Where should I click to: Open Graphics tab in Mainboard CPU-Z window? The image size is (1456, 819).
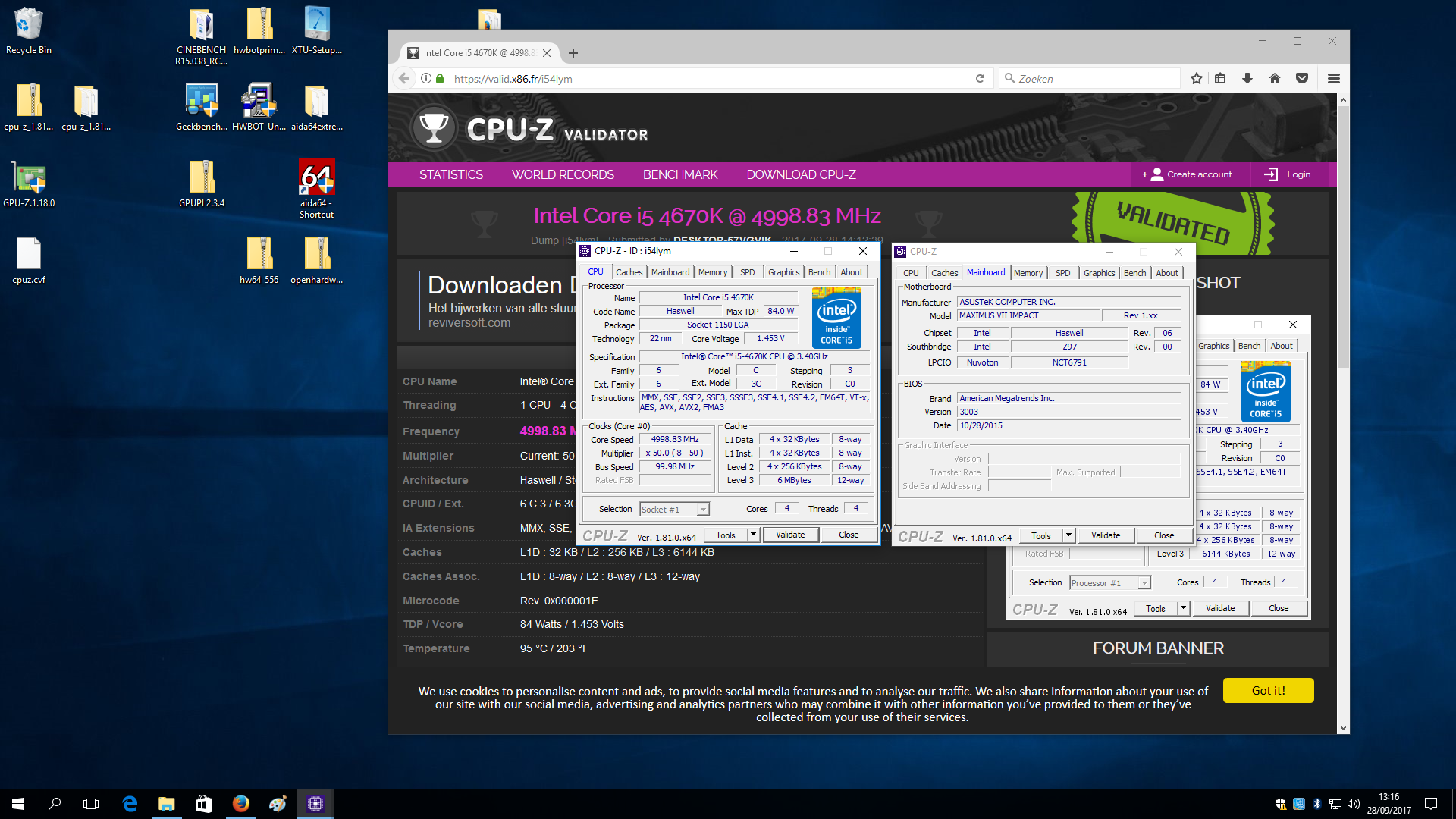tap(1099, 273)
